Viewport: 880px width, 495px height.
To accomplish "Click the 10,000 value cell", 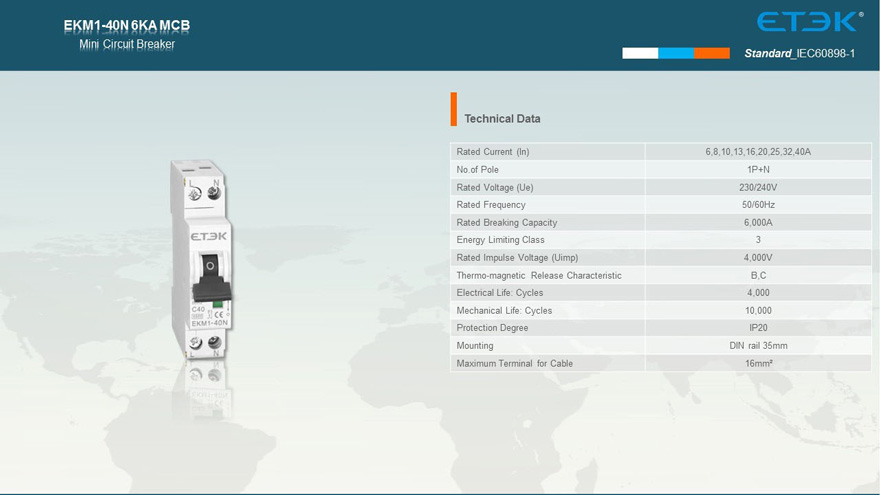I will [758, 310].
